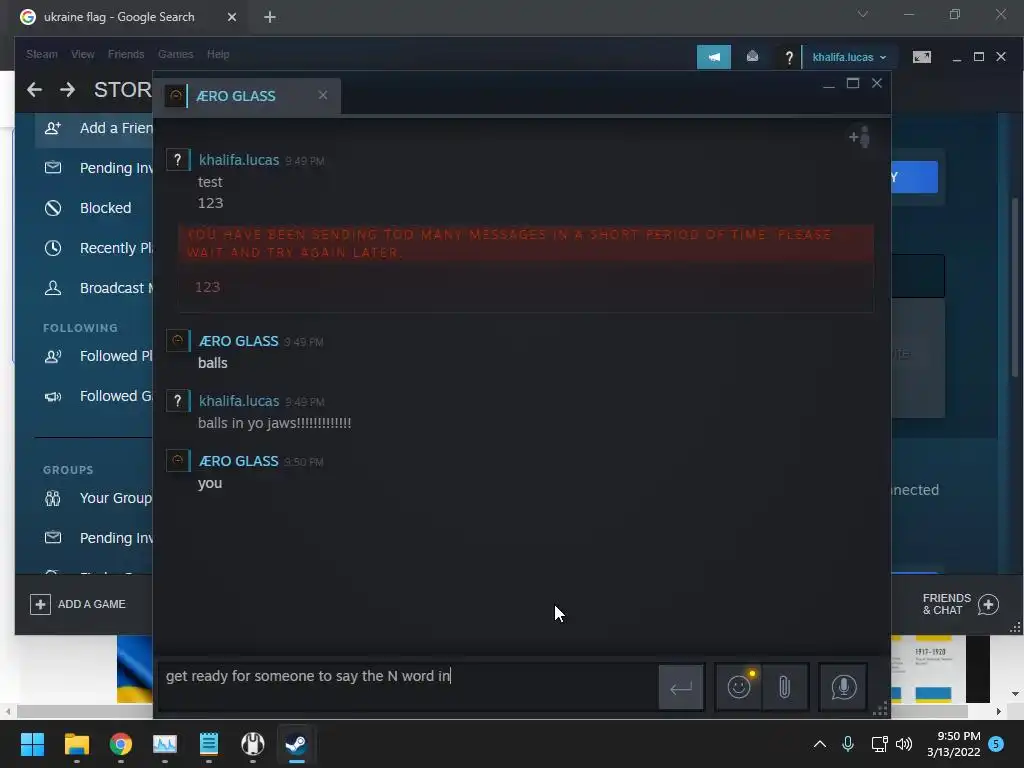Click ÆRO GLASS name above you message
Viewport: 1024px width, 768px height.
click(x=238, y=461)
